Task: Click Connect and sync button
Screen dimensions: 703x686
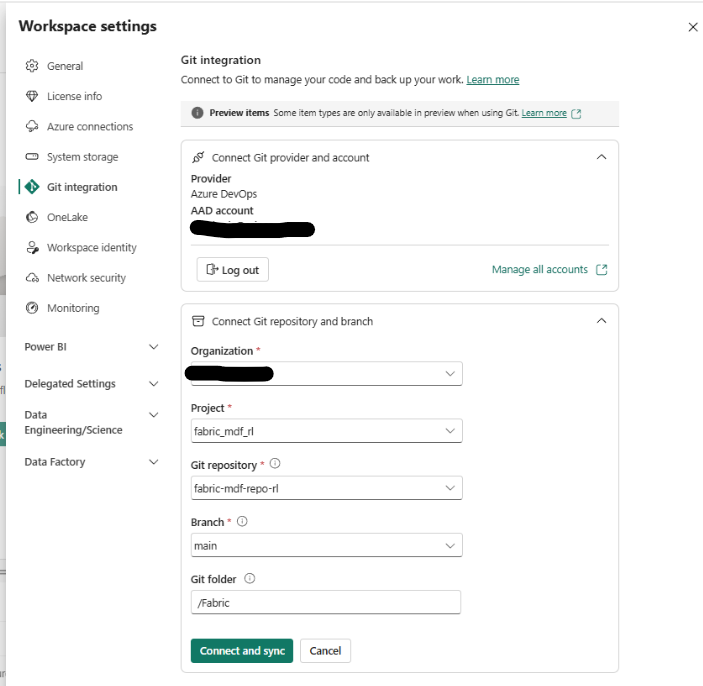Action: click(242, 651)
